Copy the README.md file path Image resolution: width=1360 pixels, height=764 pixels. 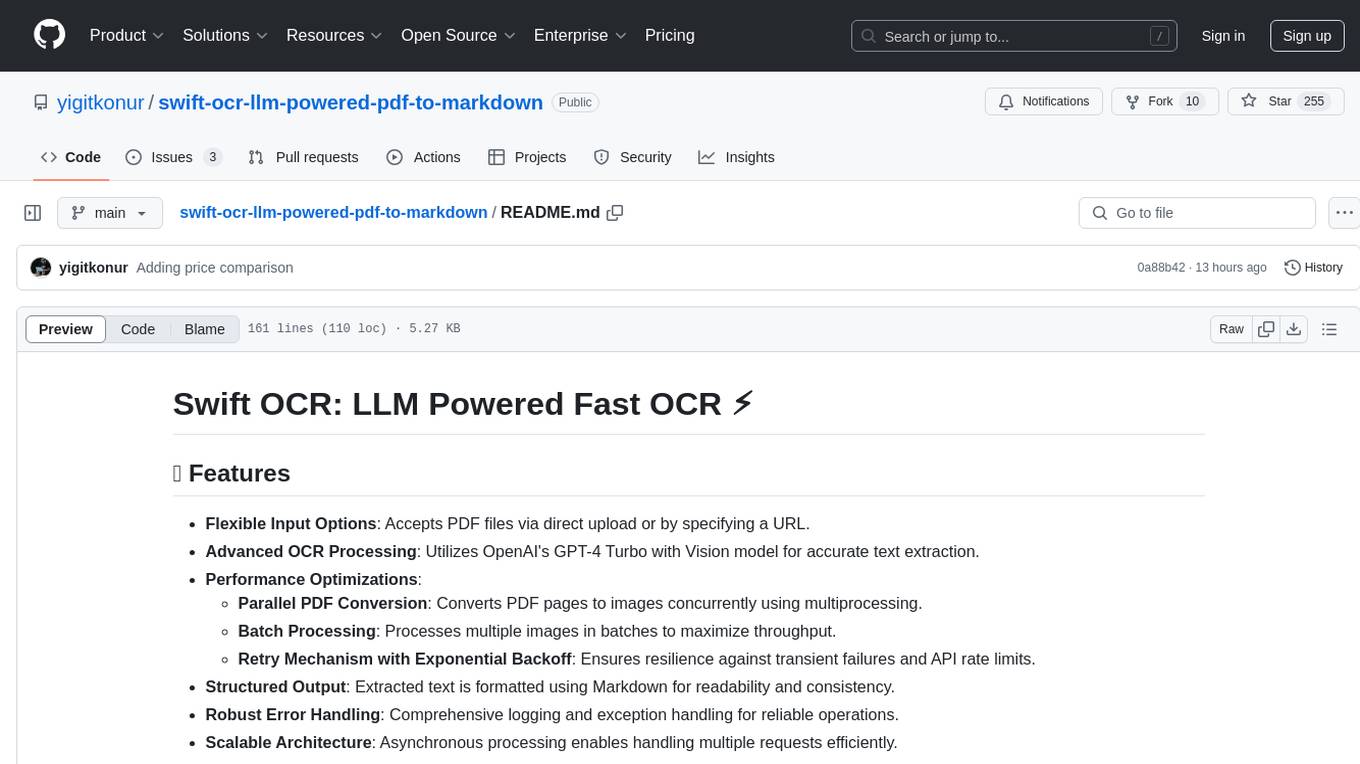coord(615,212)
